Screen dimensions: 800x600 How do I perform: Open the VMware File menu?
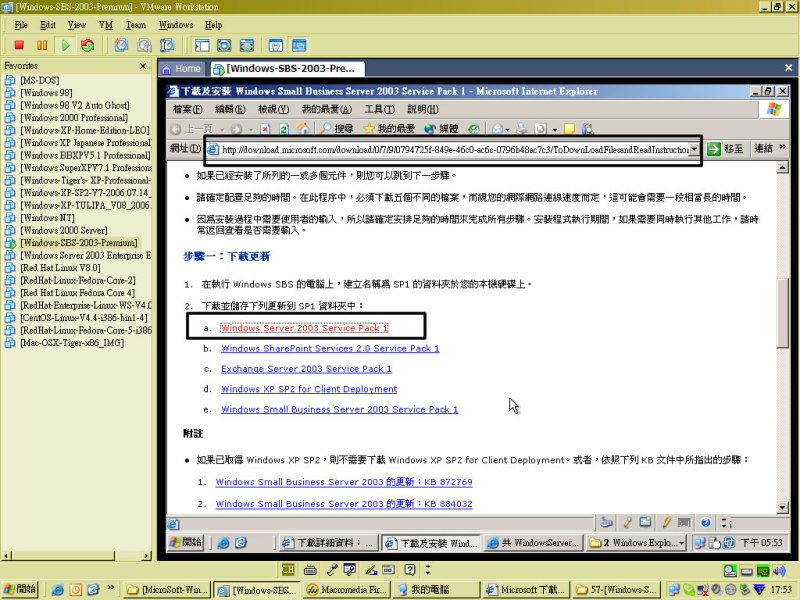[x=21, y=25]
